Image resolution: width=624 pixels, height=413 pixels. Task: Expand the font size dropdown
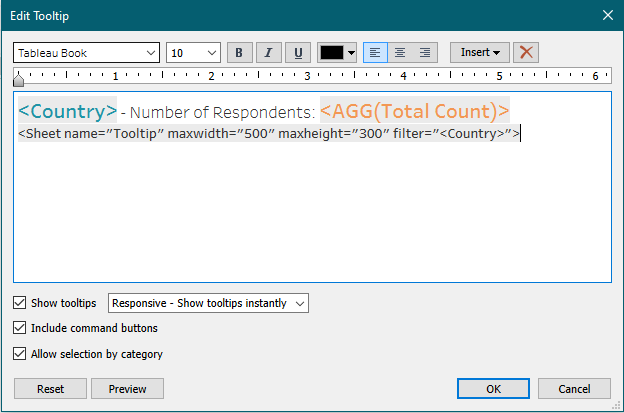tap(193, 53)
